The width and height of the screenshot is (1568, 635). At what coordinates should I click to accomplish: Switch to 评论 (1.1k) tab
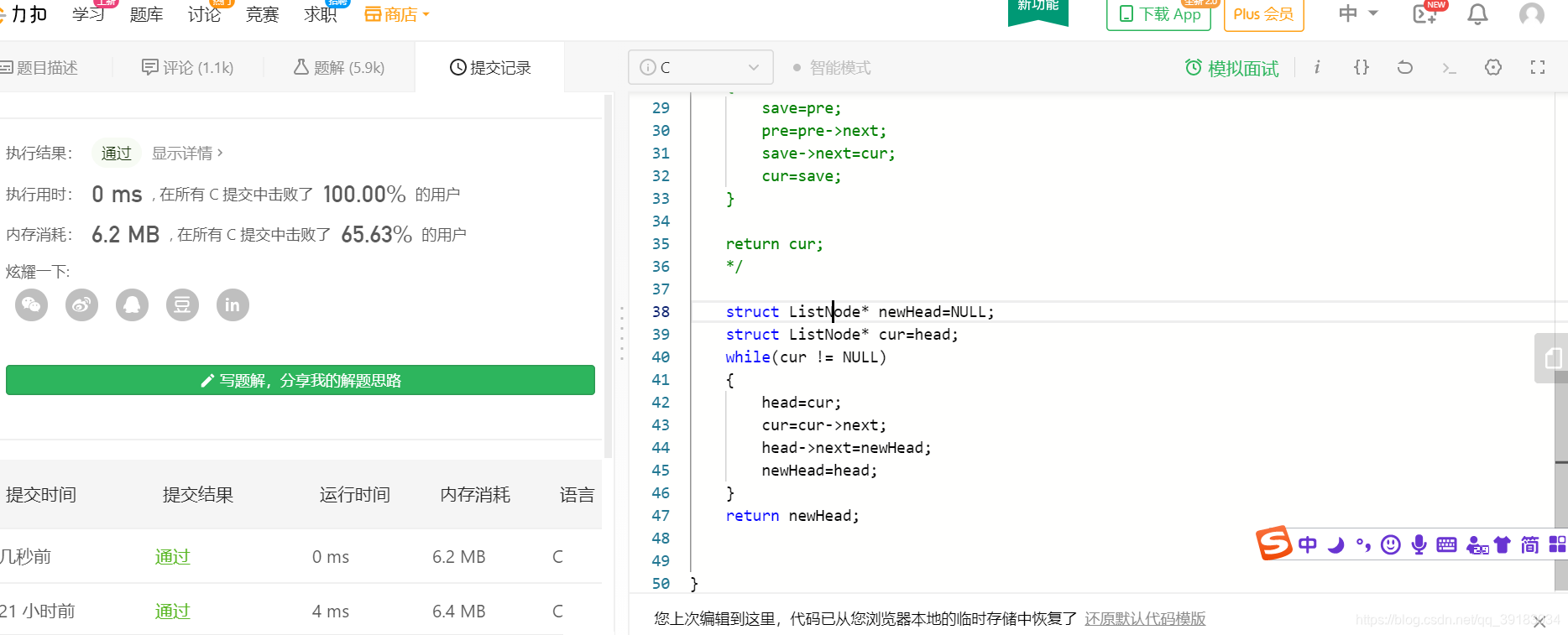[x=188, y=67]
